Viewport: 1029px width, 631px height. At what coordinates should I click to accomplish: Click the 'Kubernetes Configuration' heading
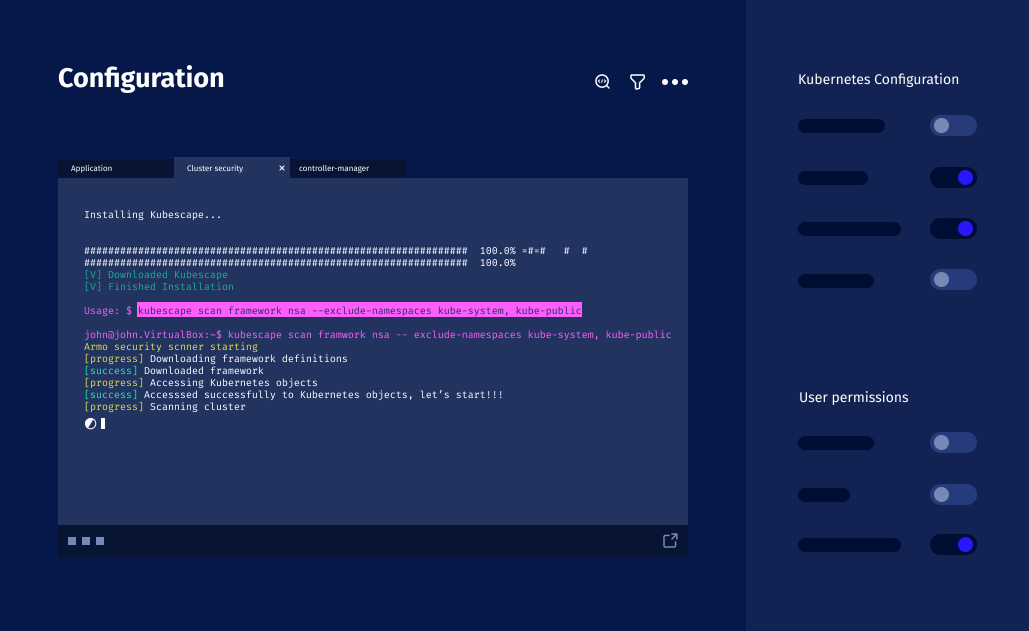(x=878, y=79)
